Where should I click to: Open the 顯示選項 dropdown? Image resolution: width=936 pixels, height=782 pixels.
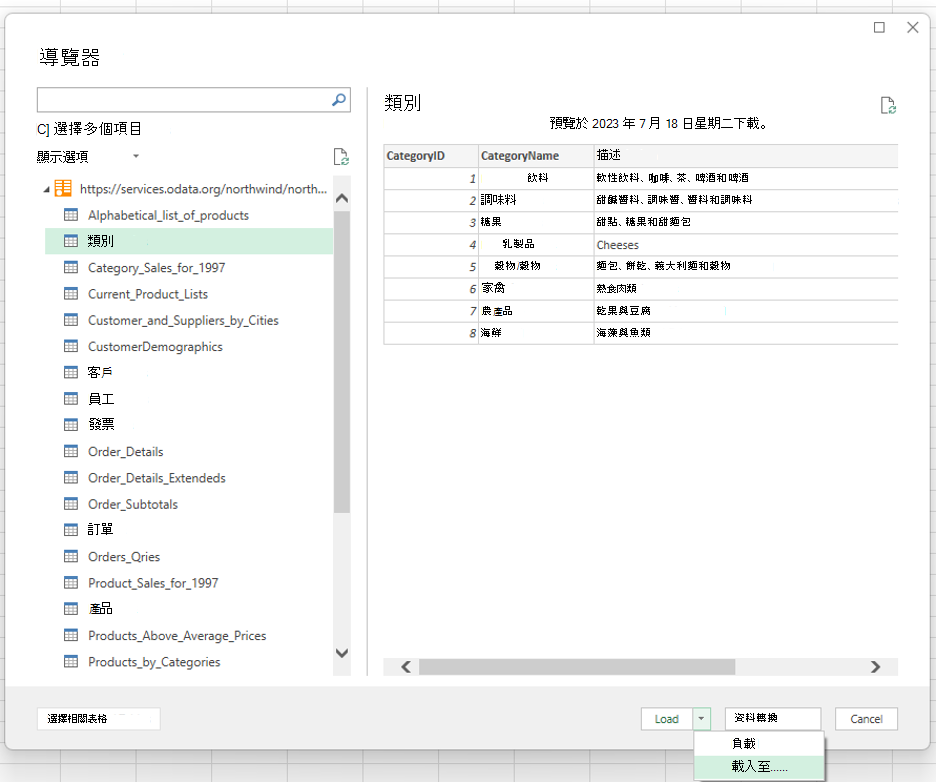click(x=136, y=156)
